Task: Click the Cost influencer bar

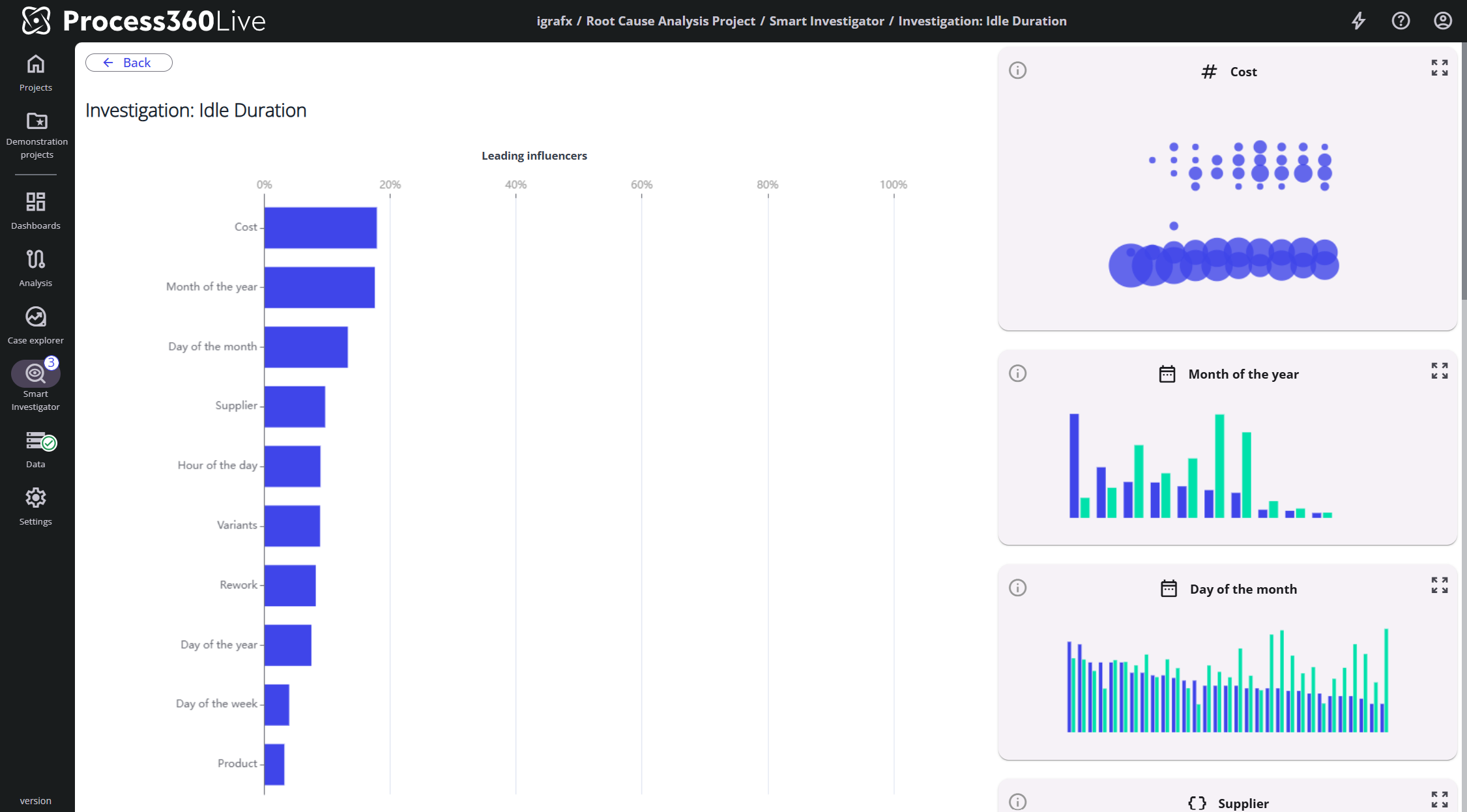Action: click(321, 227)
